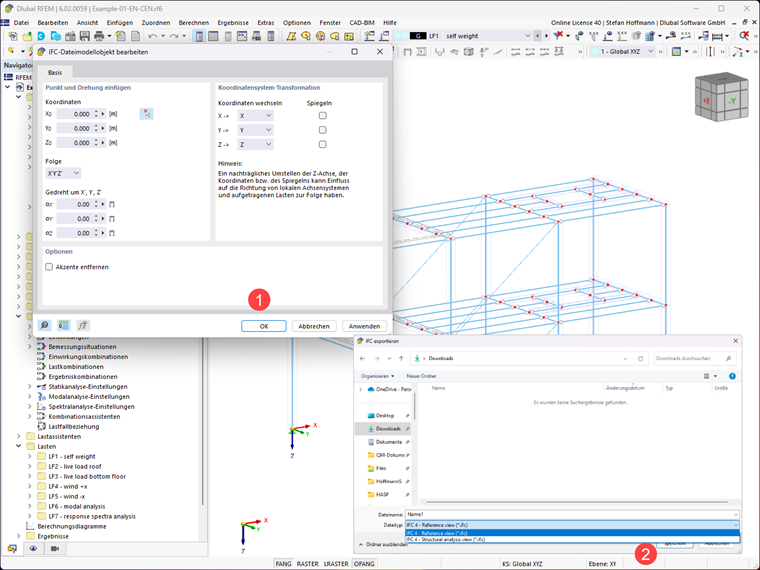The height and width of the screenshot is (570, 760).
Task: Click the Save floppy disk toolbar icon
Action: 85,36
